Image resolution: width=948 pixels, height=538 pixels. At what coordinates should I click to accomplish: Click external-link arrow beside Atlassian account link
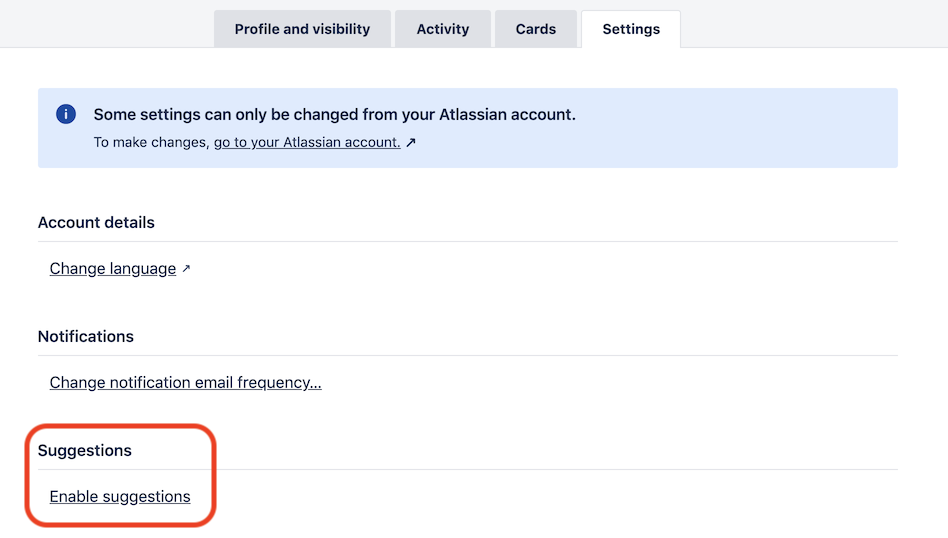point(411,143)
